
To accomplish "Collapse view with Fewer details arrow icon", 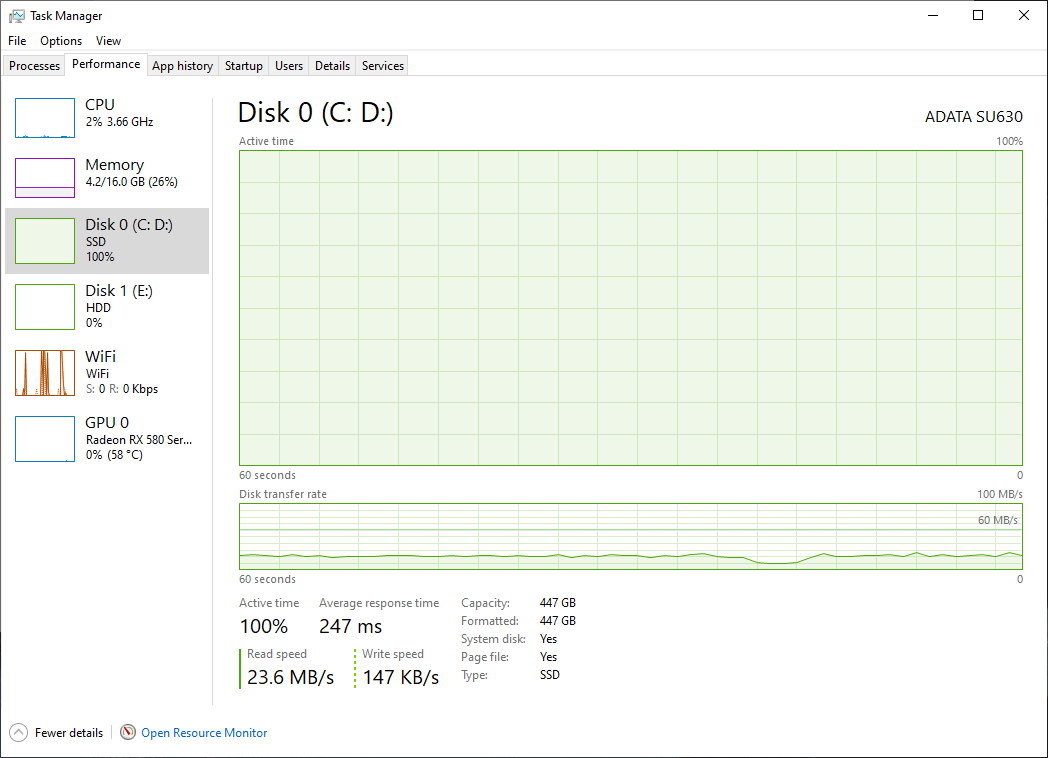I will click(x=19, y=733).
